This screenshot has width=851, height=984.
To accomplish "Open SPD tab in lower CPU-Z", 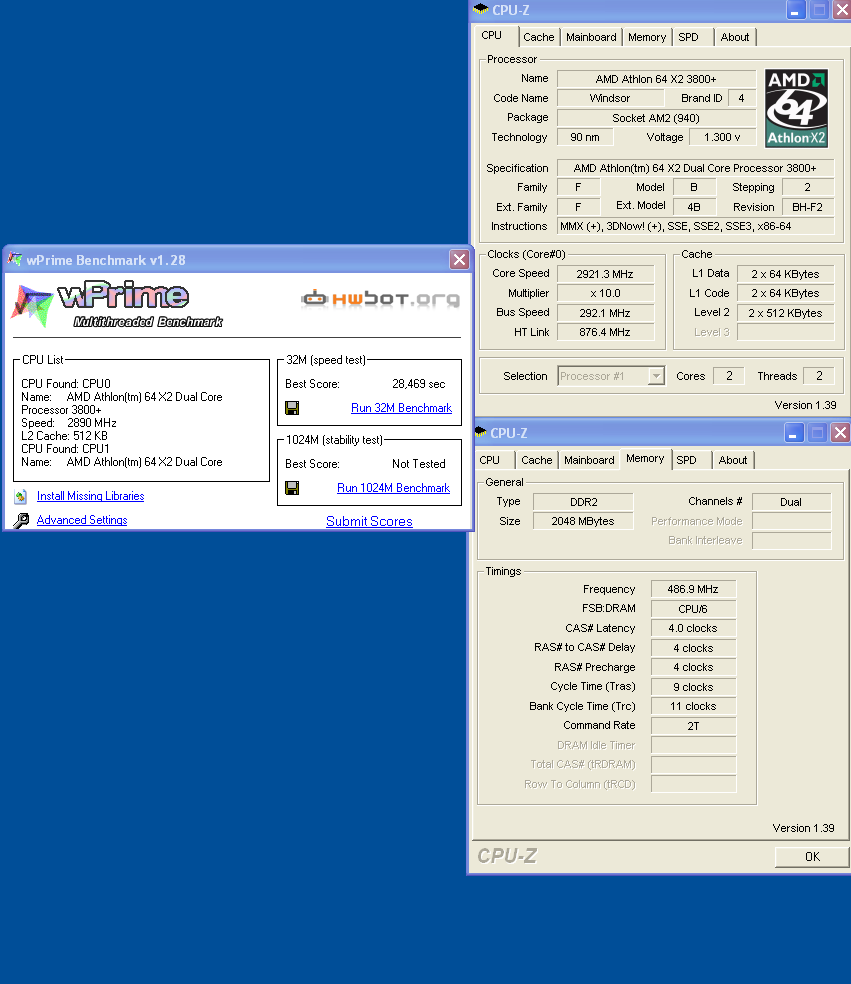I will tap(687, 460).
